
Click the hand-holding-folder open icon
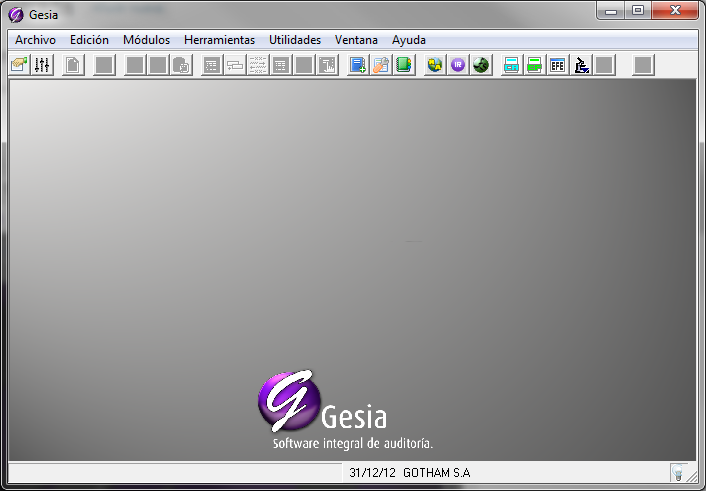tap(19, 65)
